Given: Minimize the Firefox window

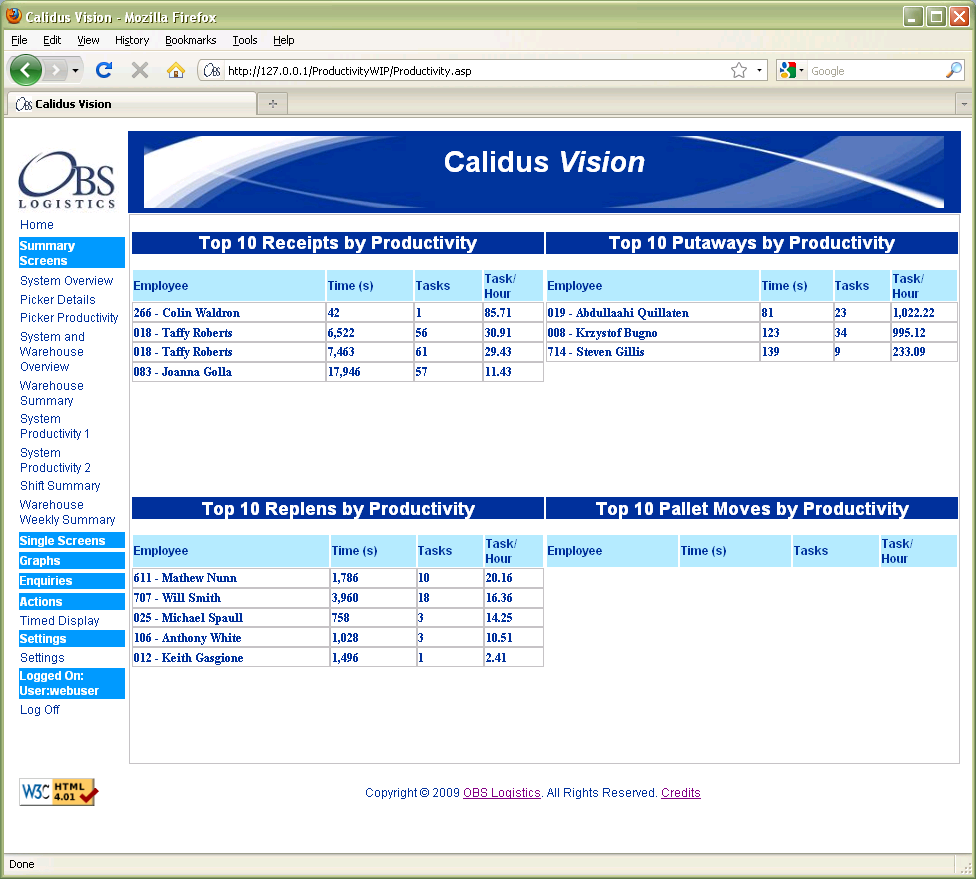Looking at the screenshot, I should click(x=913, y=17).
